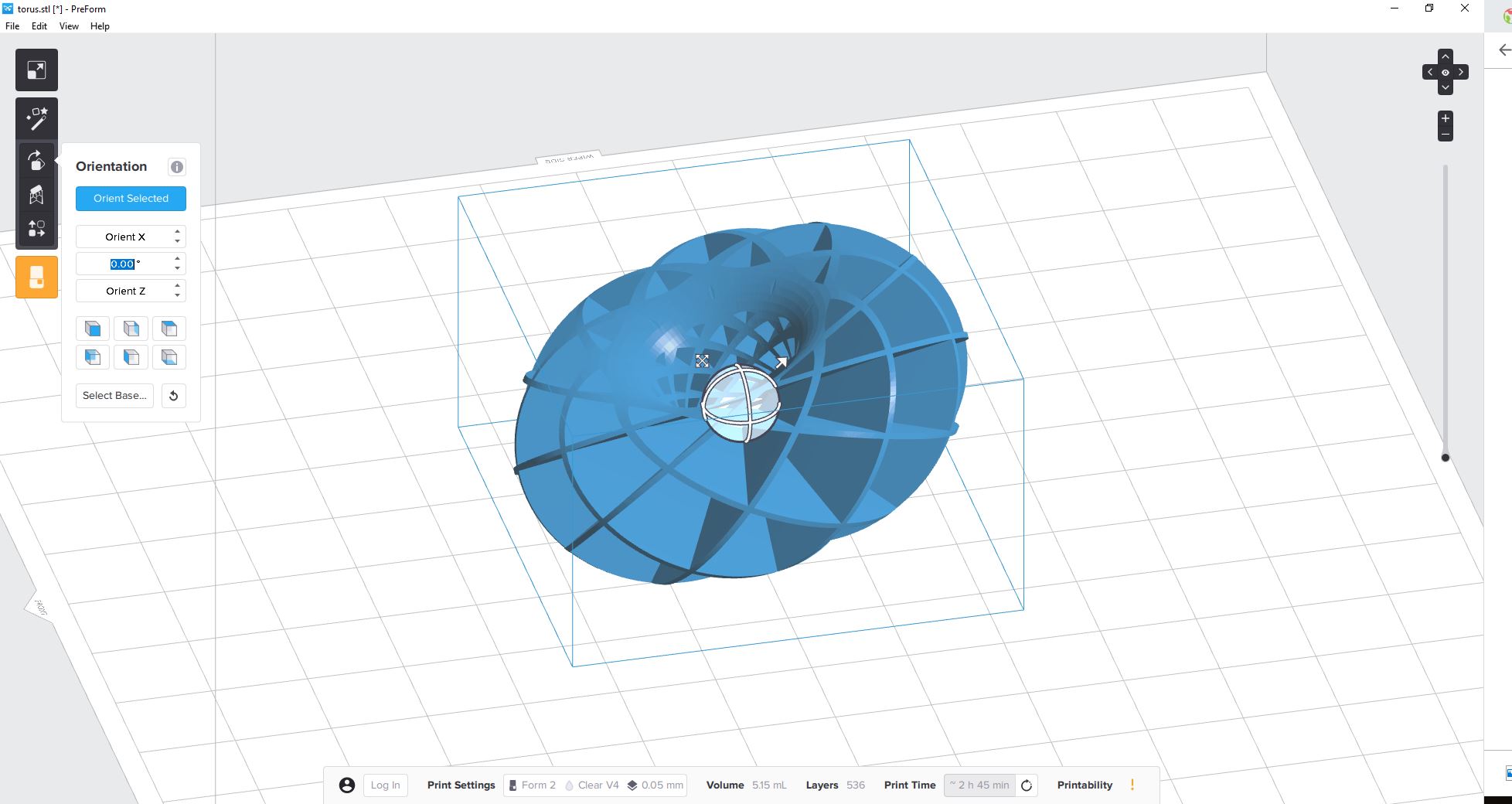This screenshot has height=804, width=1512.
Task: Click the ~2 h 45 min print time
Action: click(979, 785)
